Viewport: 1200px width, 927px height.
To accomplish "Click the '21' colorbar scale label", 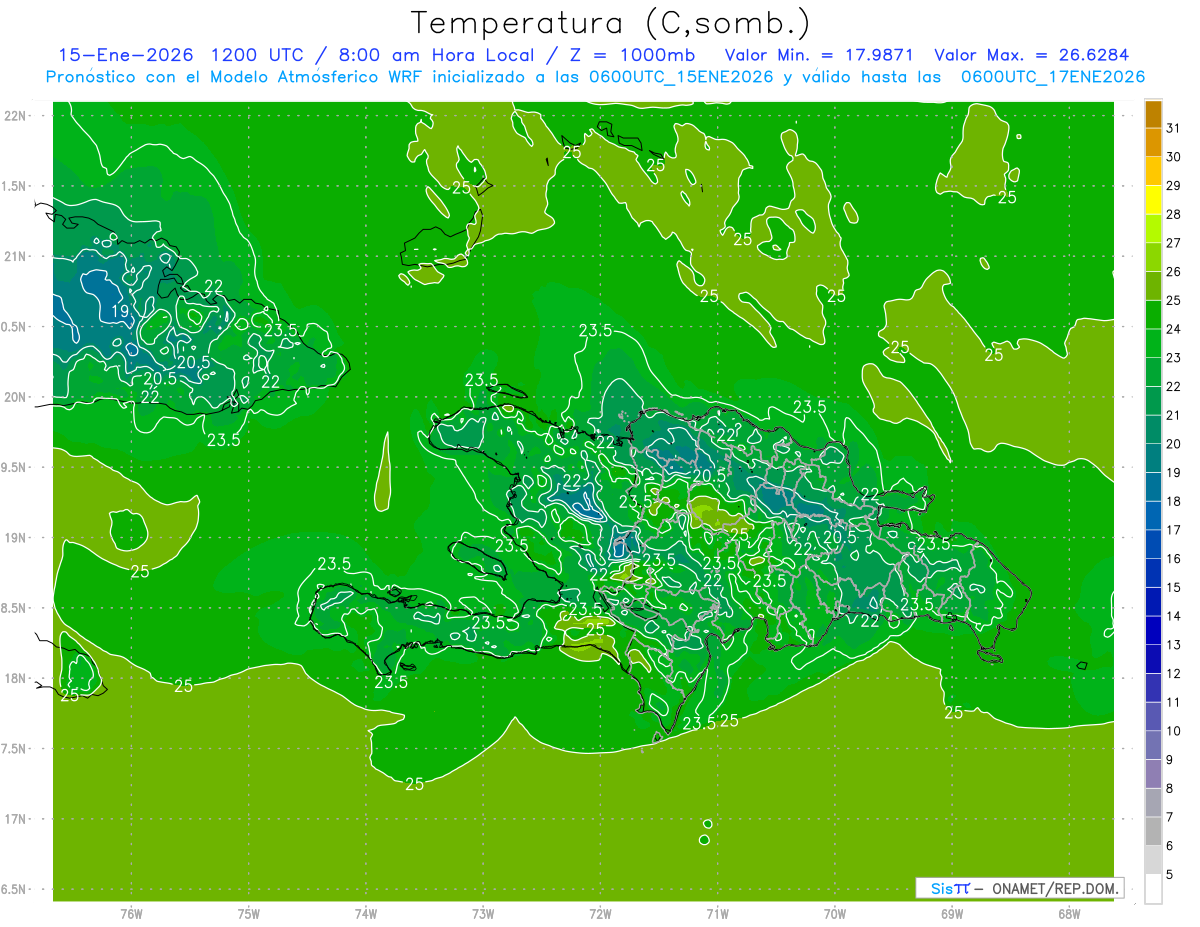I will tap(1174, 415).
